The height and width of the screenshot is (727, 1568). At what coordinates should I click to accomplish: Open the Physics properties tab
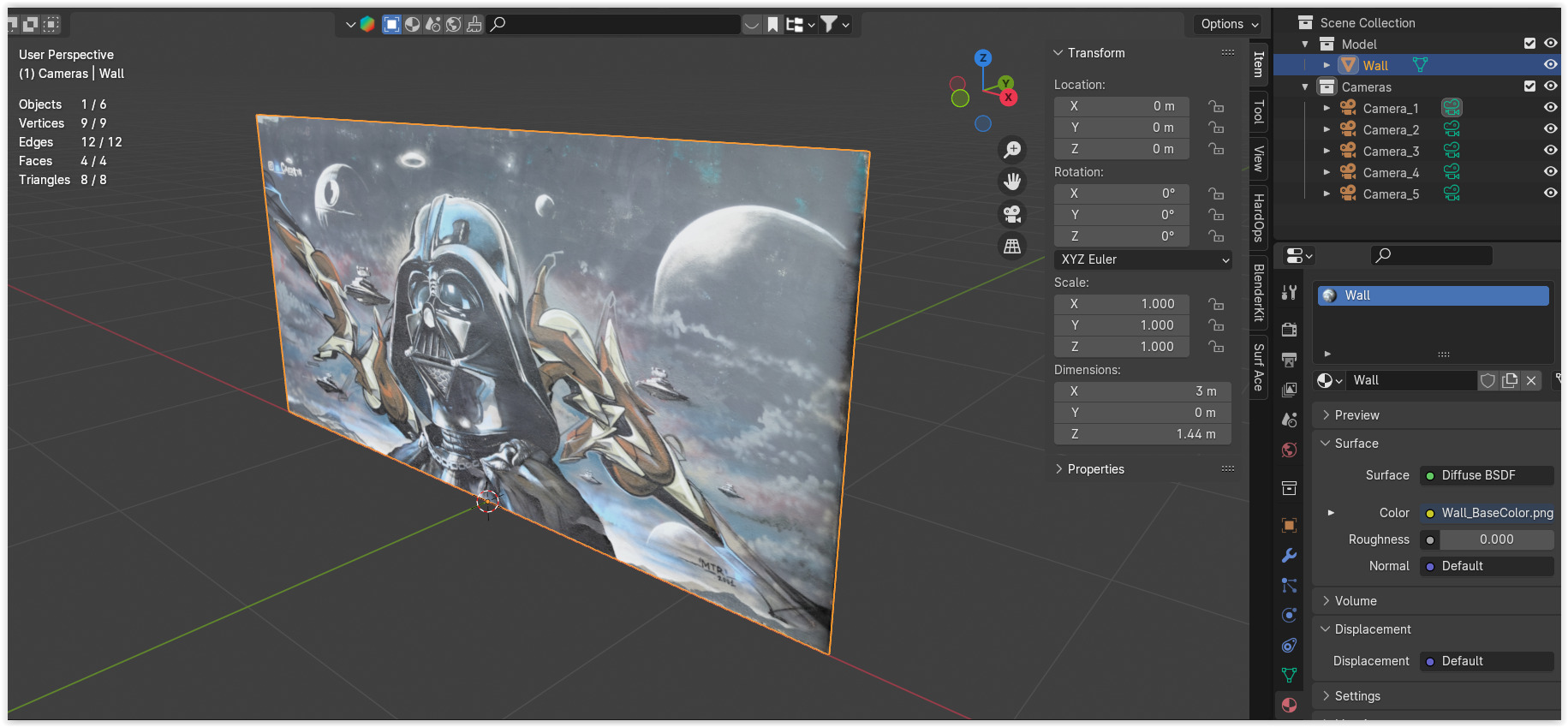pos(1289,615)
